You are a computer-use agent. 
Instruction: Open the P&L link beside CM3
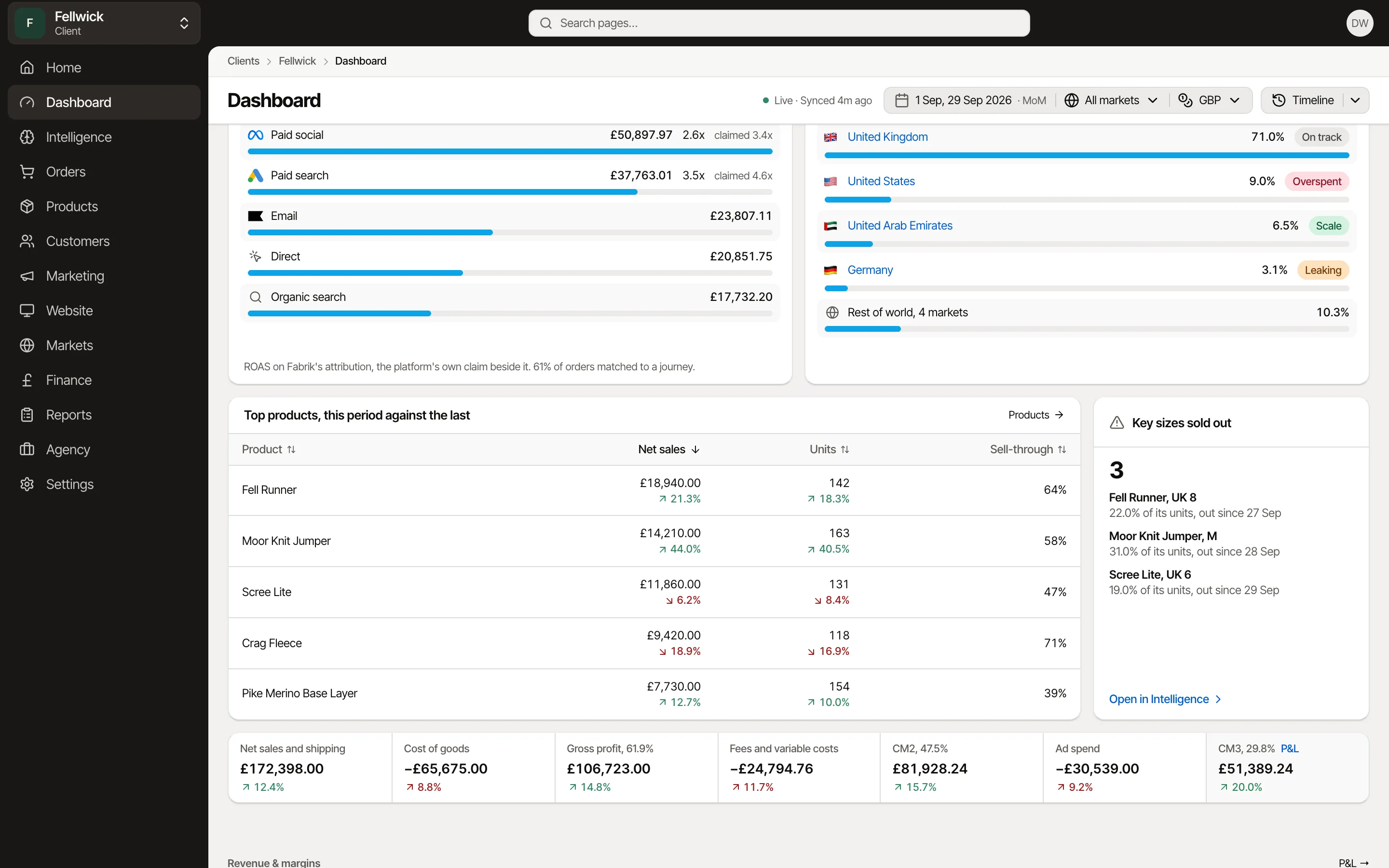click(x=1289, y=748)
